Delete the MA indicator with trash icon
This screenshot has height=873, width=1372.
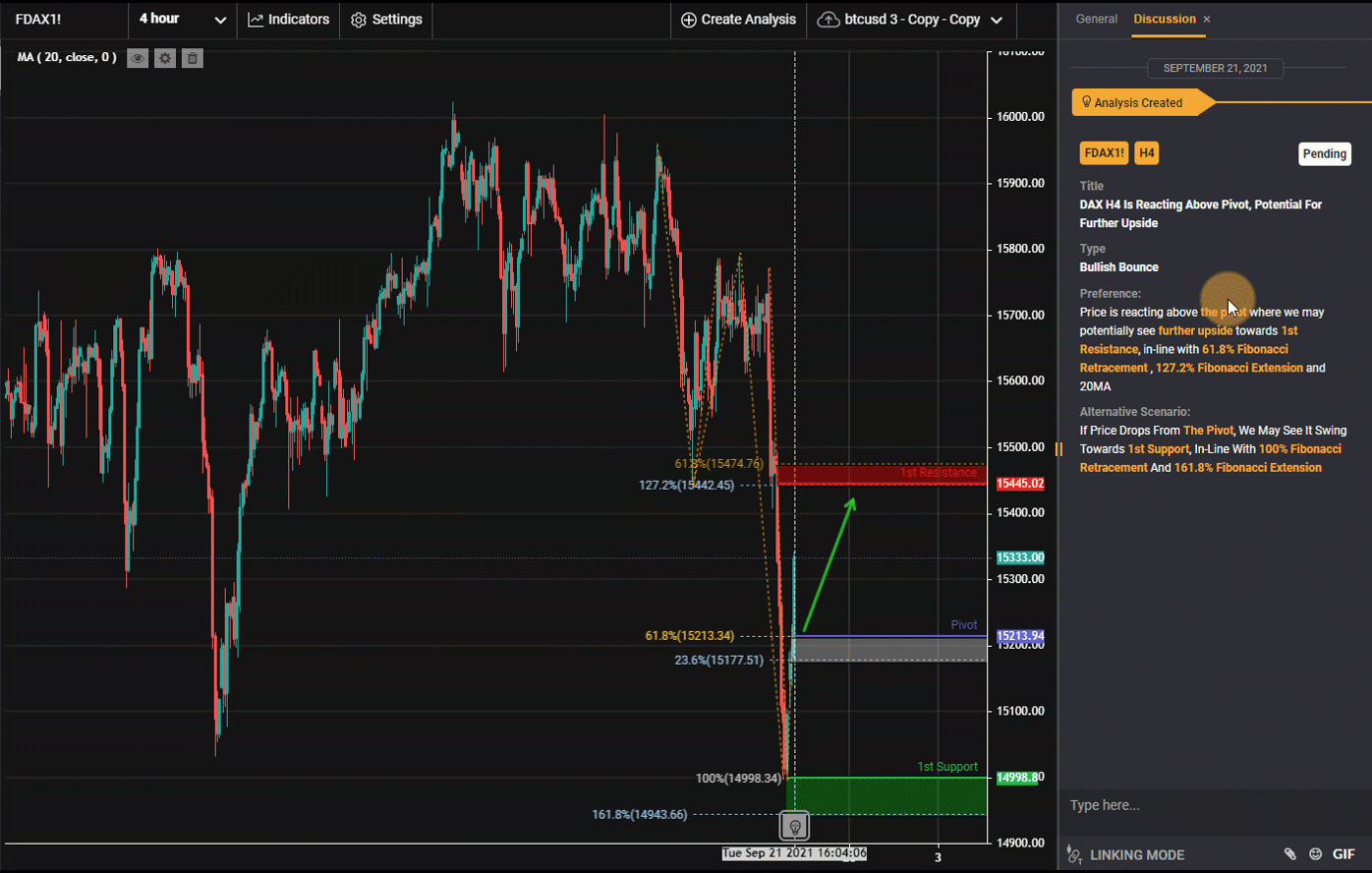(x=193, y=58)
